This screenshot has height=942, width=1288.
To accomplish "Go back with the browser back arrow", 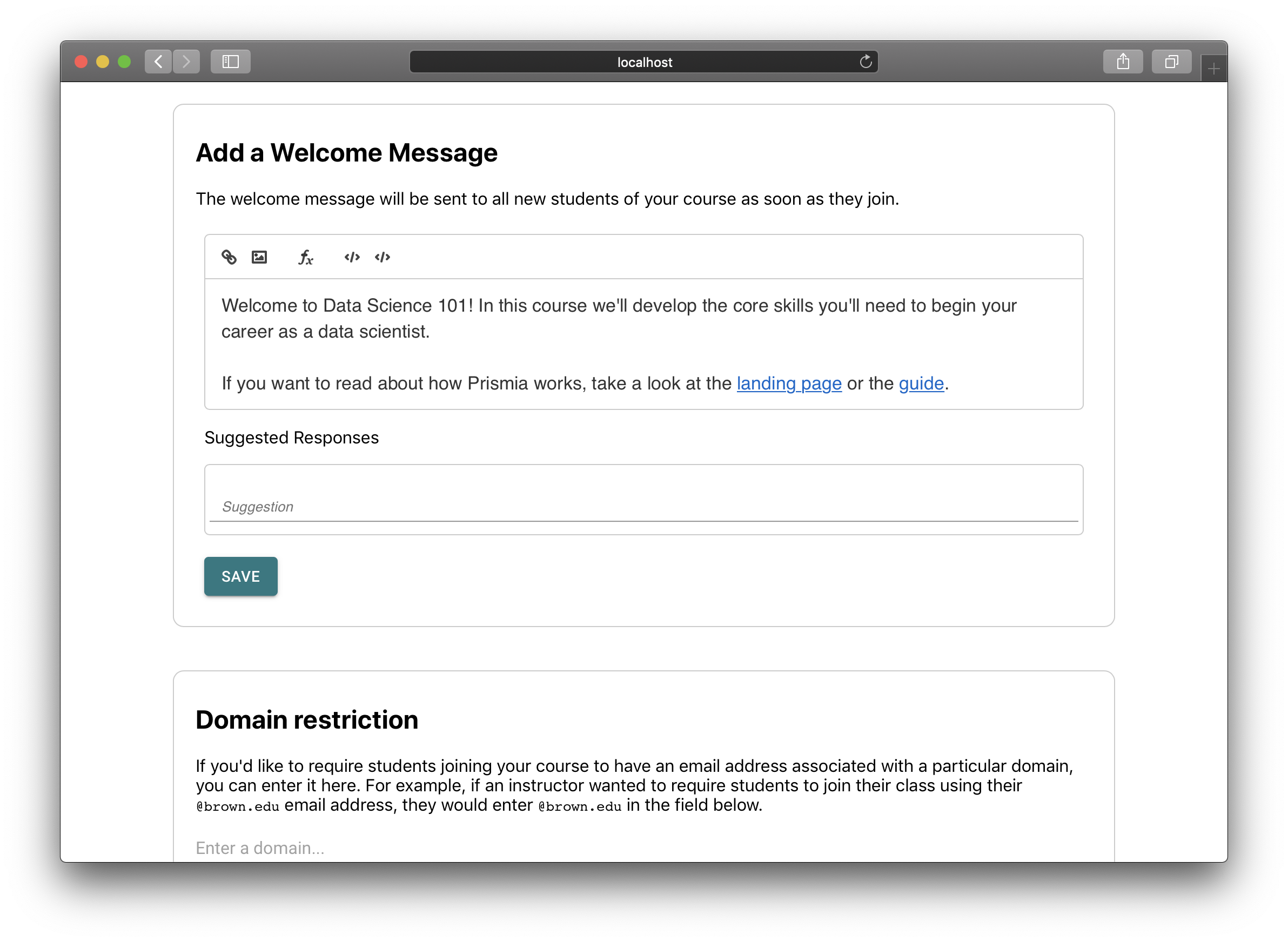I will 159,62.
